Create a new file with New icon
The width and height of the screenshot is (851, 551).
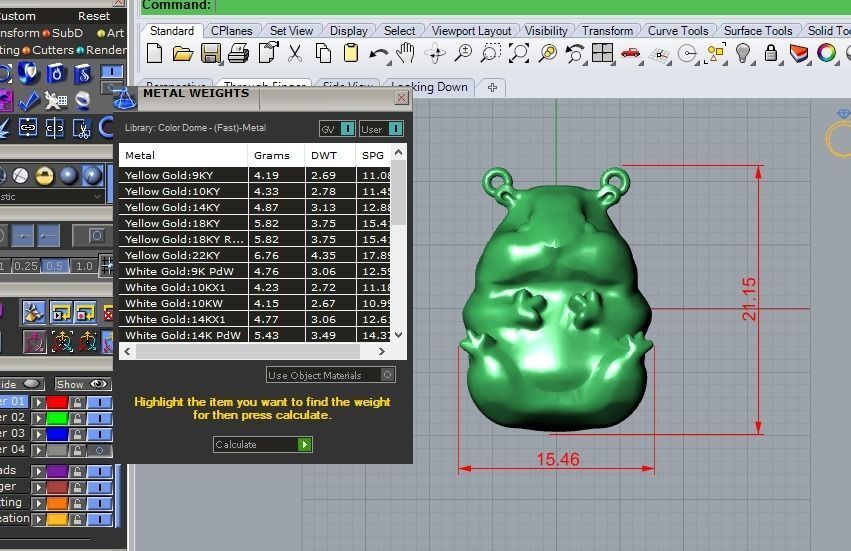tap(155, 54)
